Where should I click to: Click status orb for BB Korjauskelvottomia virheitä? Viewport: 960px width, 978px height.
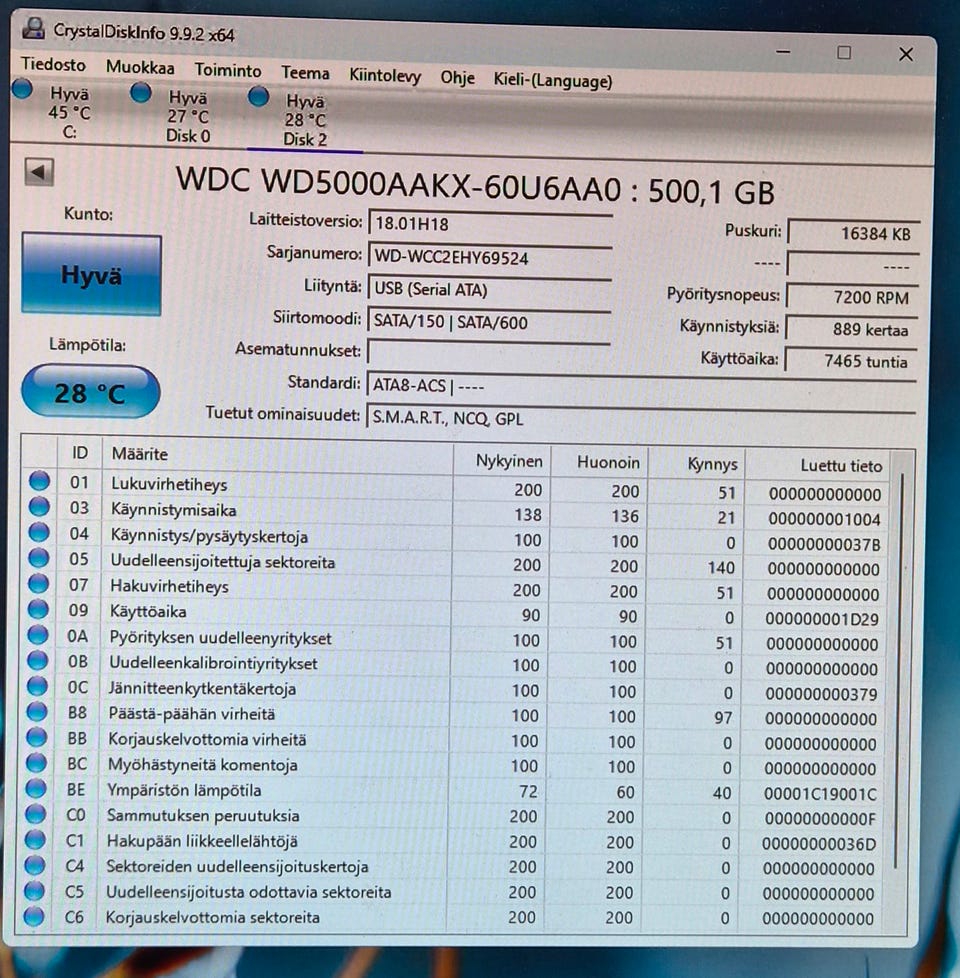(x=37, y=737)
